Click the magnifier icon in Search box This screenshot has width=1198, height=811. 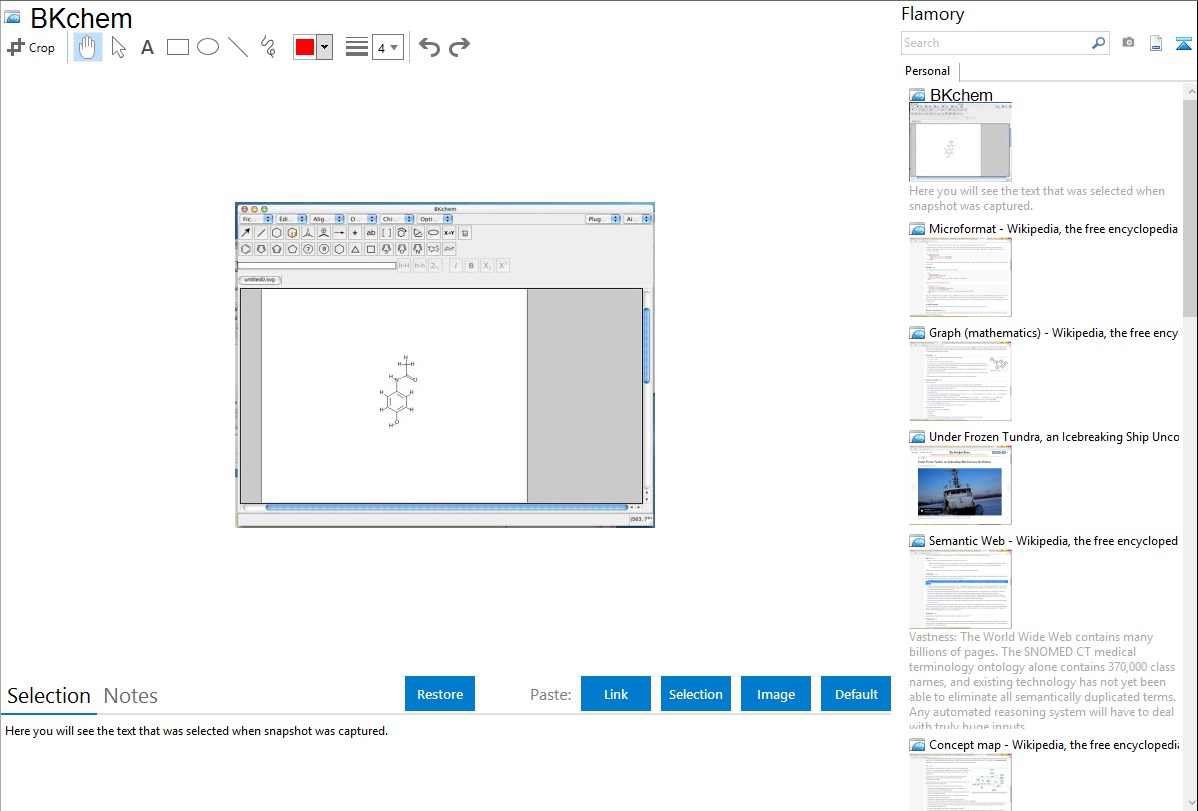tap(1098, 43)
